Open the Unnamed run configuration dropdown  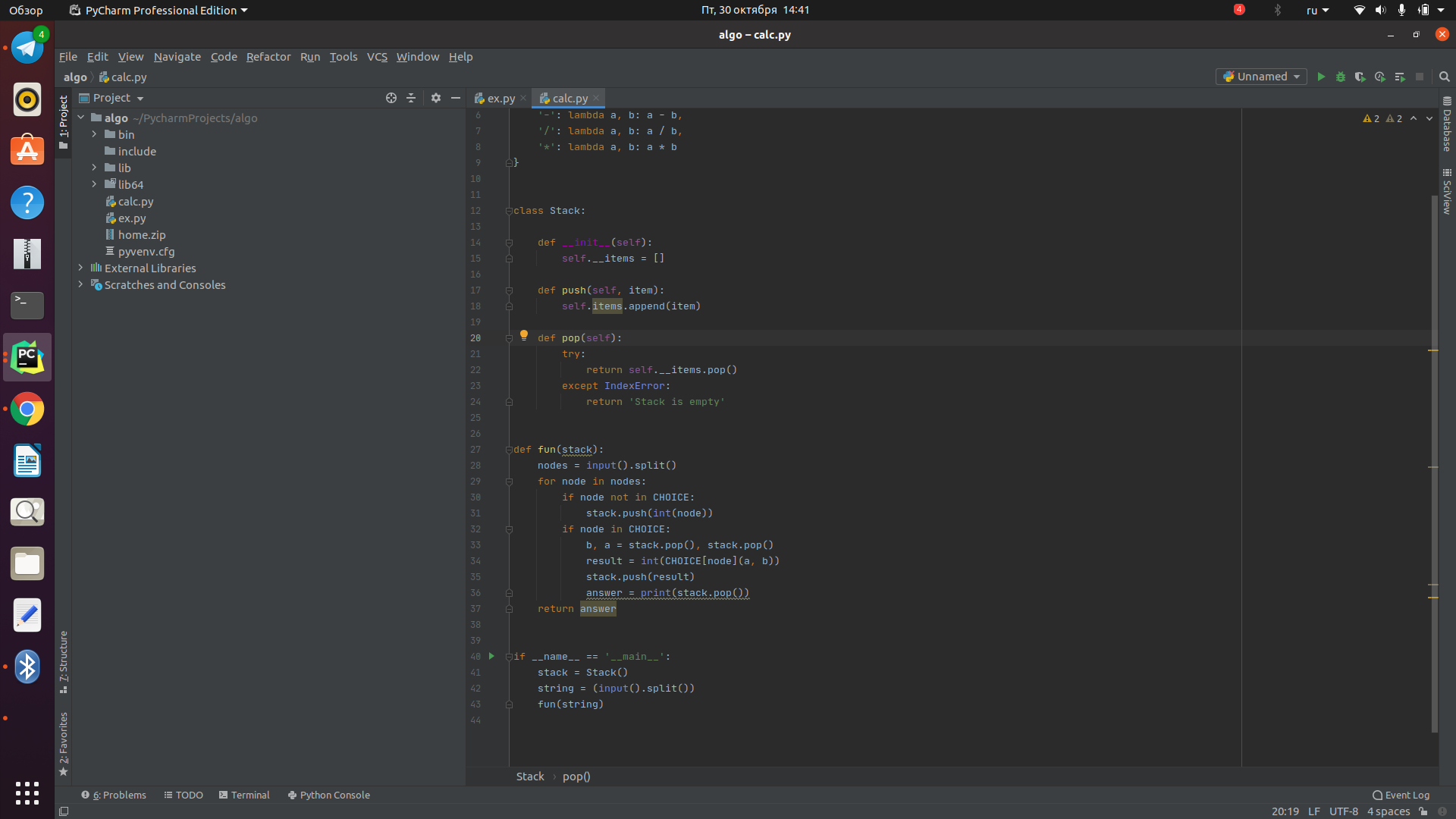[1261, 77]
